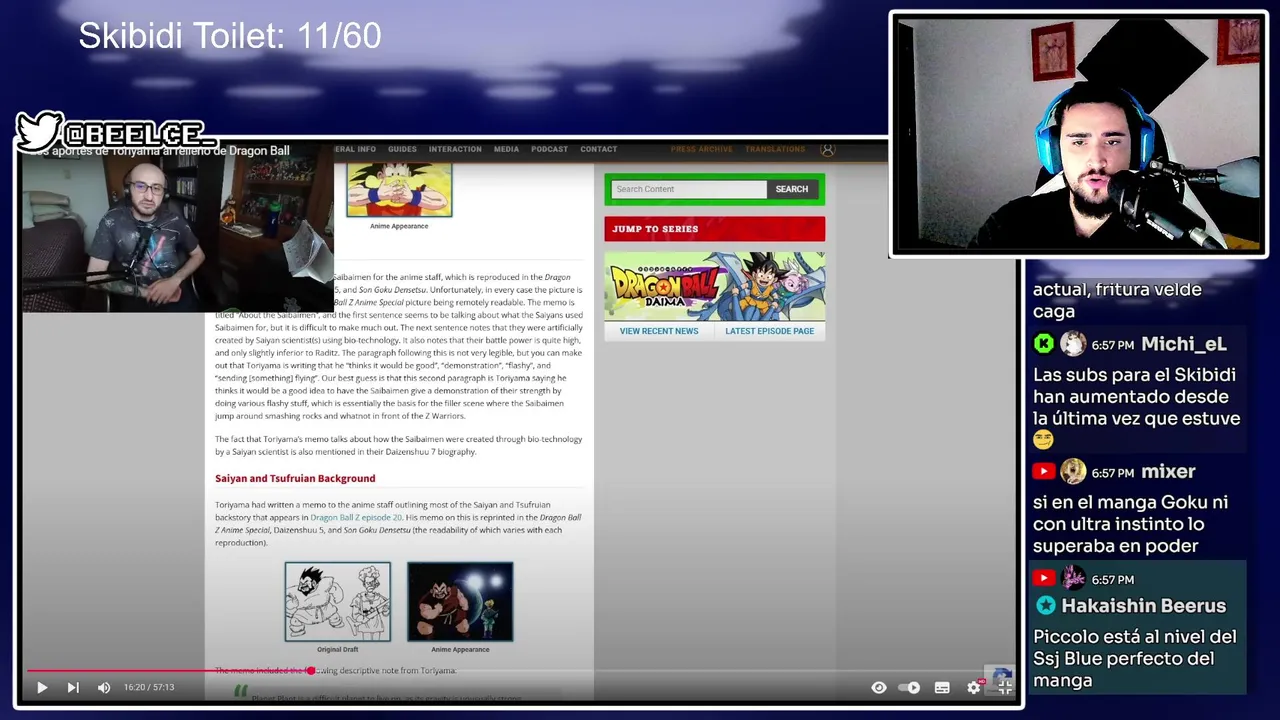The height and width of the screenshot is (720, 1280).
Task: Open the TRANSLATIONS nav link
Action: click(x=775, y=149)
